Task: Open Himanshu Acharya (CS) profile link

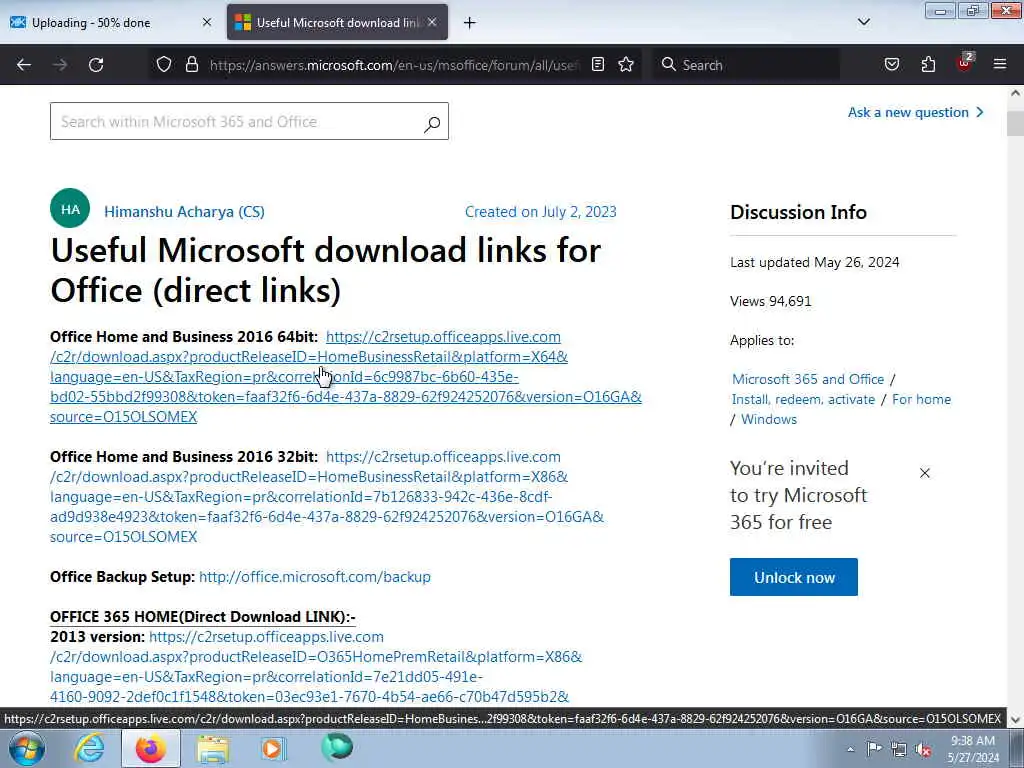Action: click(184, 212)
